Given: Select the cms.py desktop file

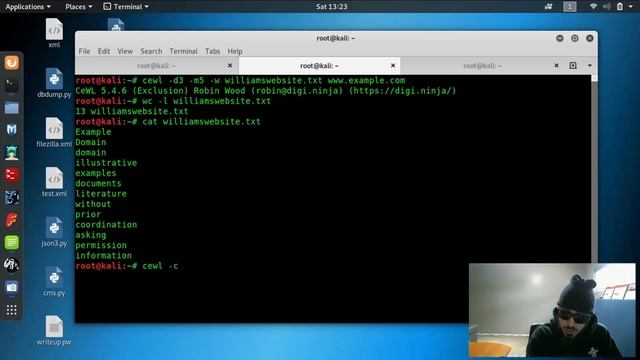Looking at the screenshot, I should click(54, 282).
